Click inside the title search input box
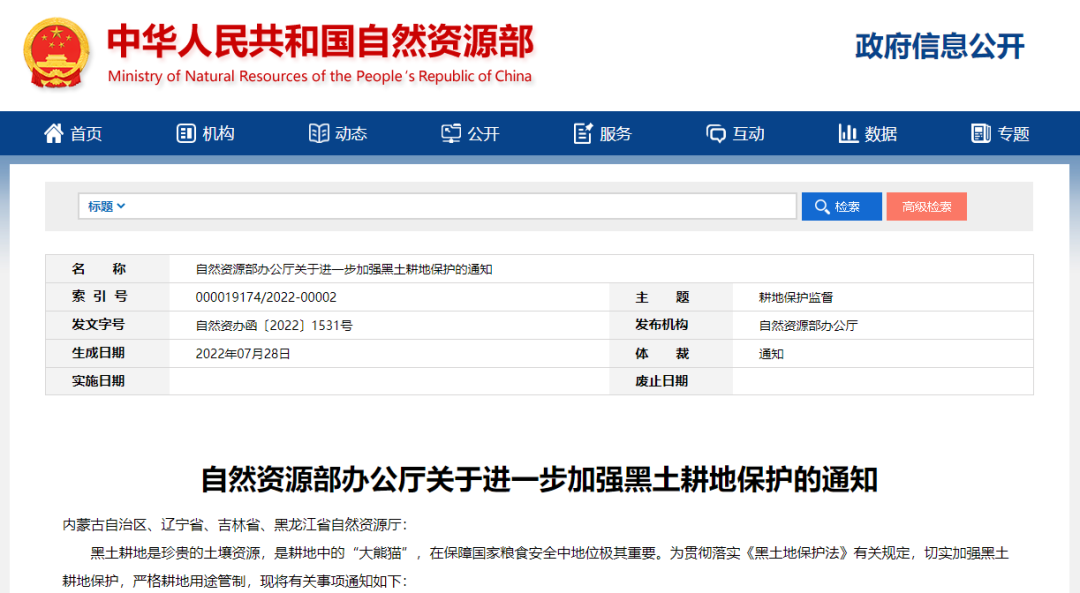 point(450,206)
